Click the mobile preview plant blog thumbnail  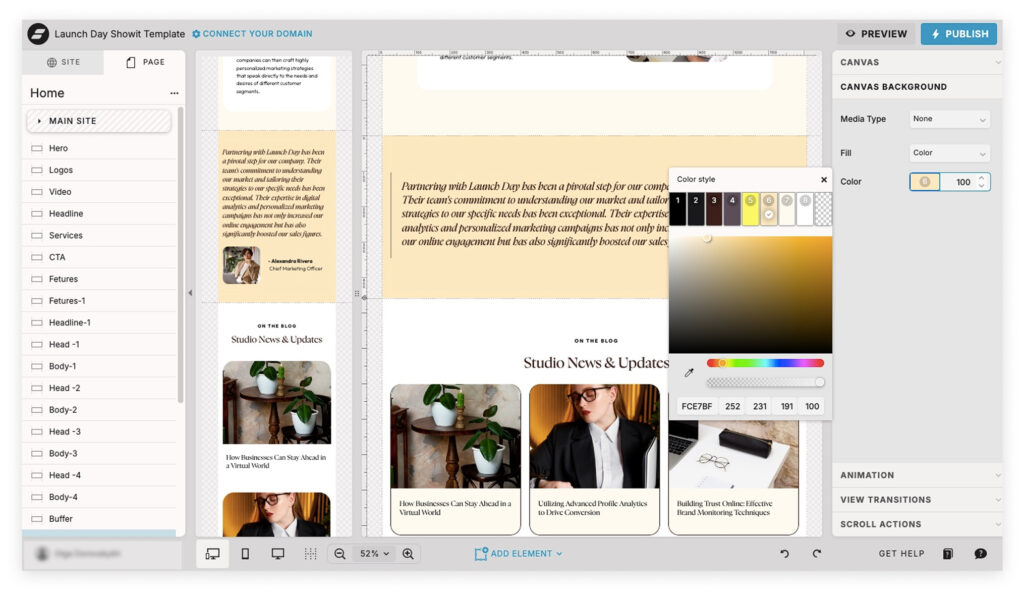277,403
